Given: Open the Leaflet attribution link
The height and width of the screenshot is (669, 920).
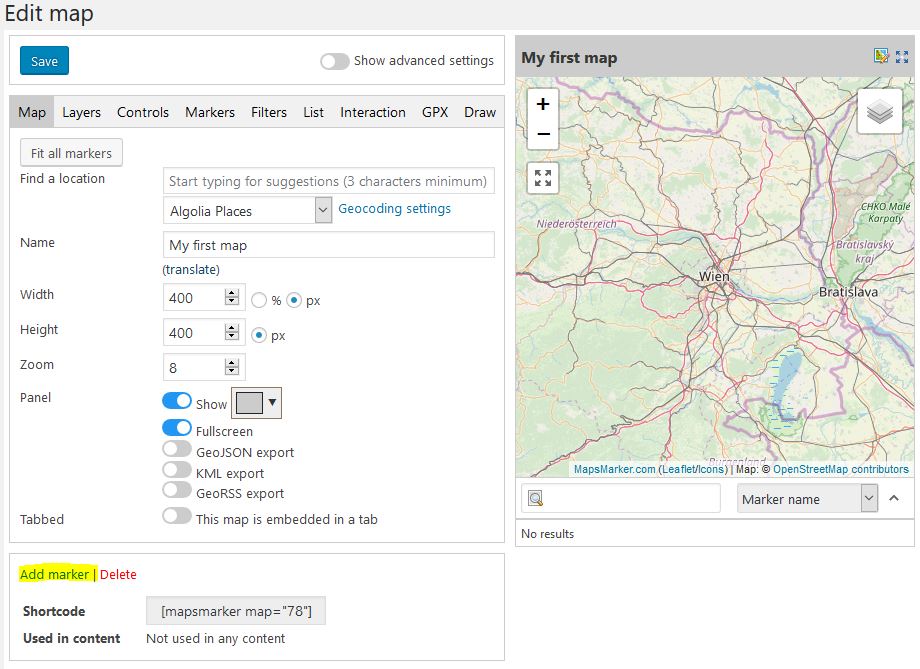Looking at the screenshot, I should (677, 469).
